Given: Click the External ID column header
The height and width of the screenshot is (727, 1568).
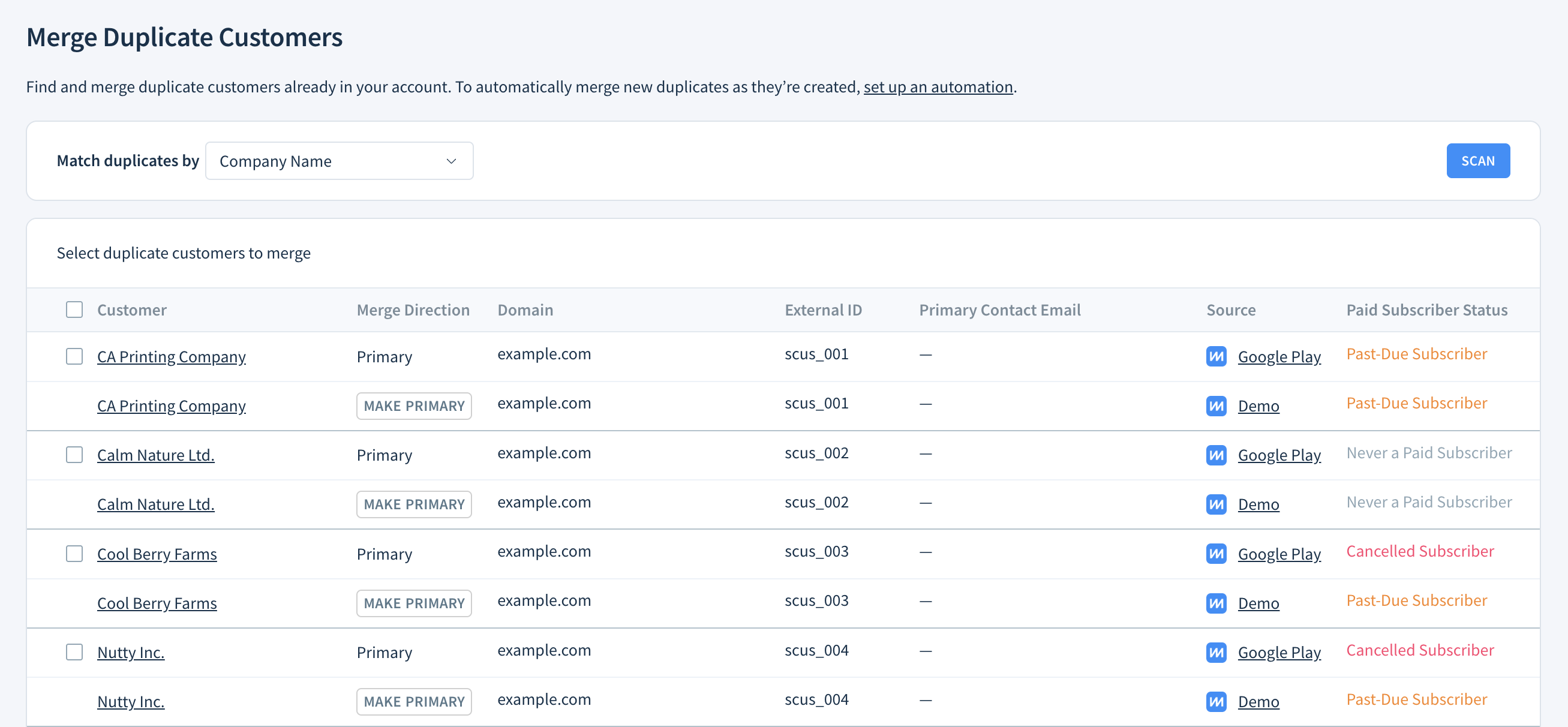Looking at the screenshot, I should (x=823, y=310).
